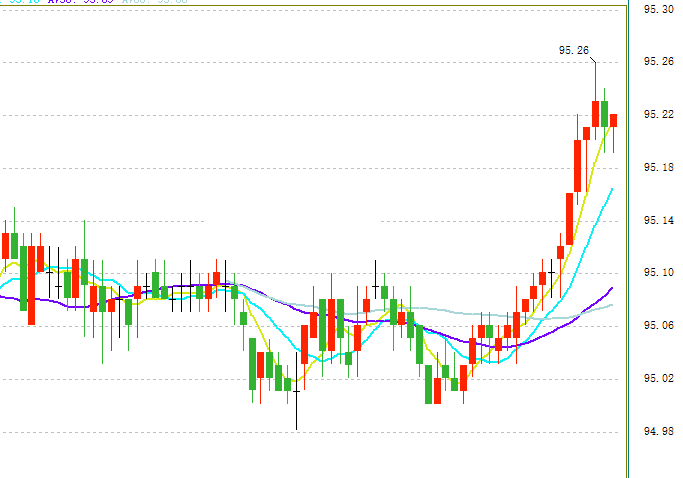Click the 95.10 price axis label
Viewport: 683px width, 478px height.
[x=657, y=273]
